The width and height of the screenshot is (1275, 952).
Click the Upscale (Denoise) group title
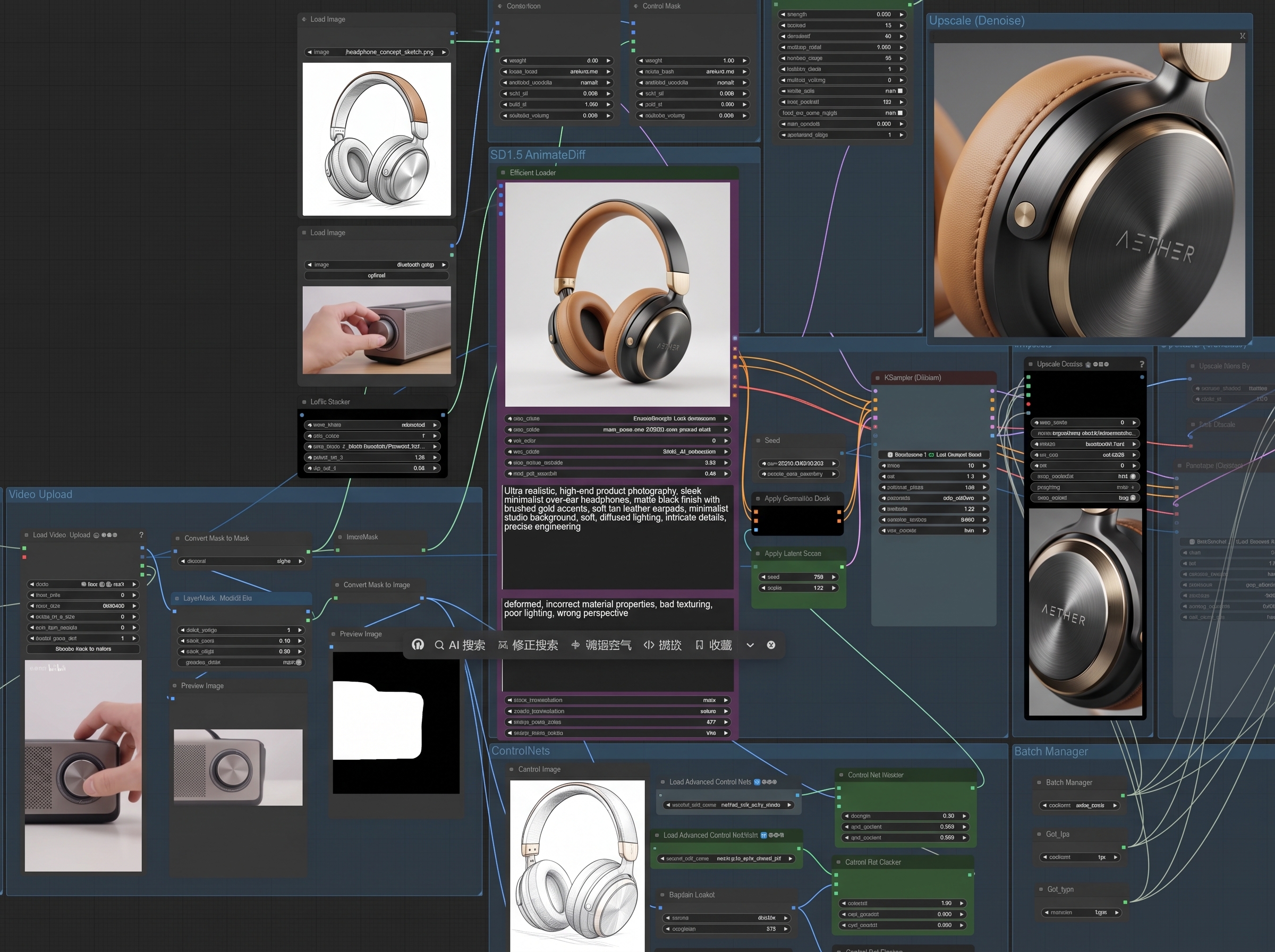click(976, 21)
